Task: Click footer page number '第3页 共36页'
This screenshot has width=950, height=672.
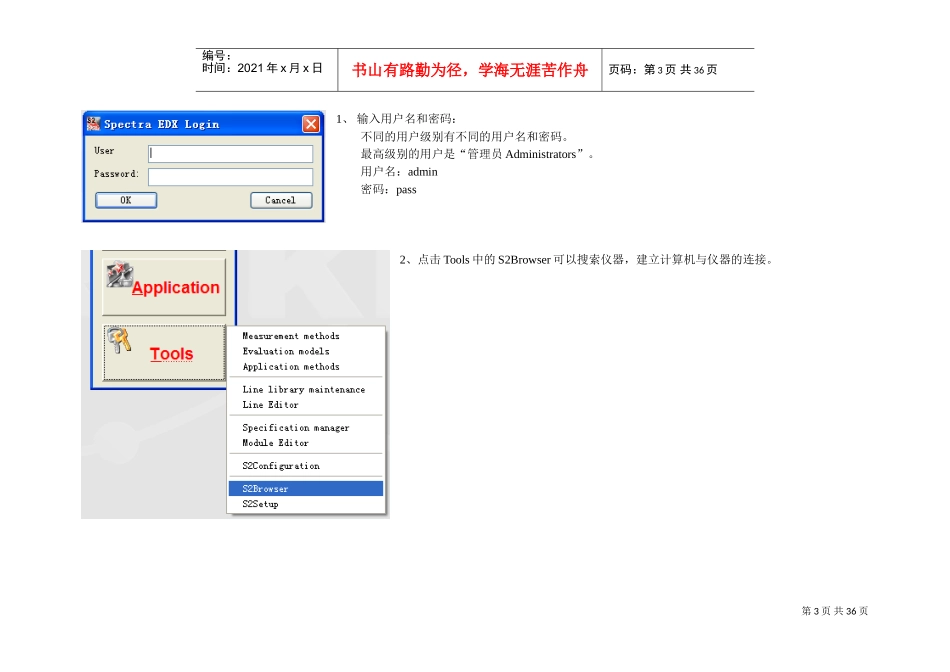Action: pyautogui.click(x=835, y=611)
